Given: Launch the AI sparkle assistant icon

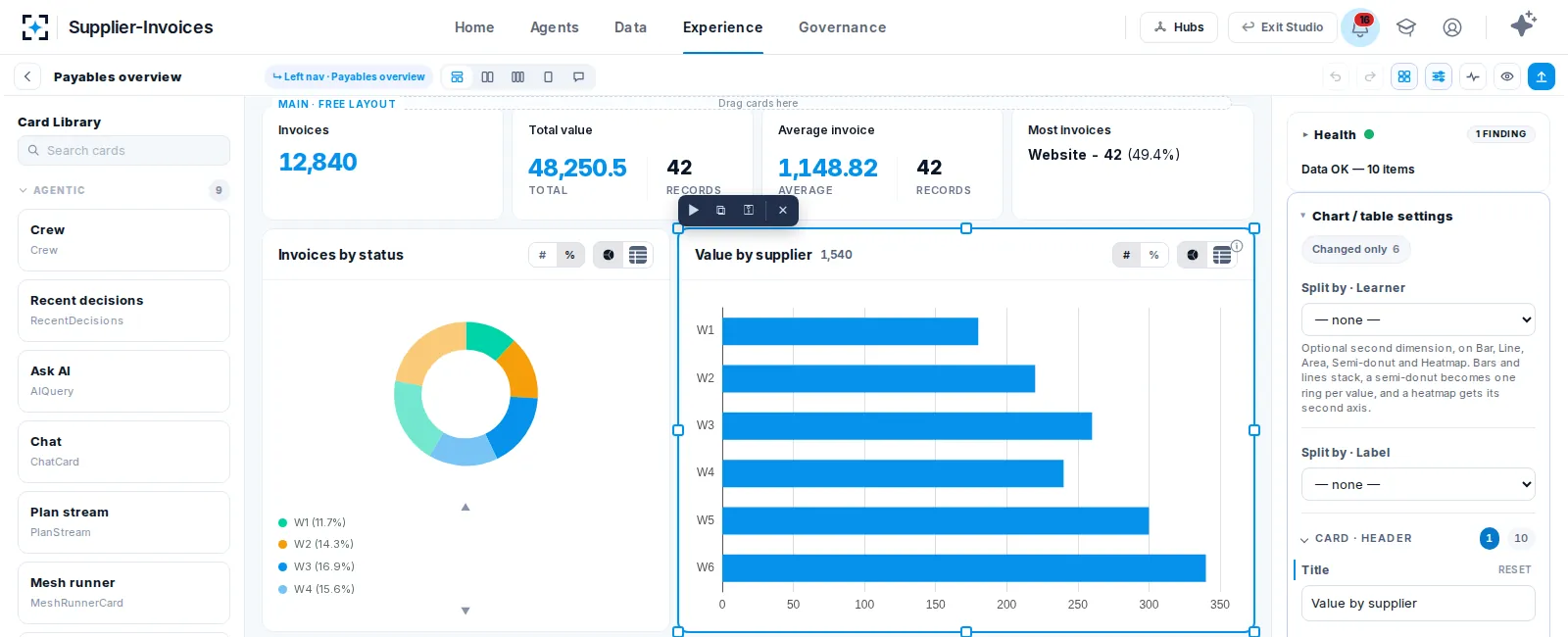Looking at the screenshot, I should coord(1523,24).
